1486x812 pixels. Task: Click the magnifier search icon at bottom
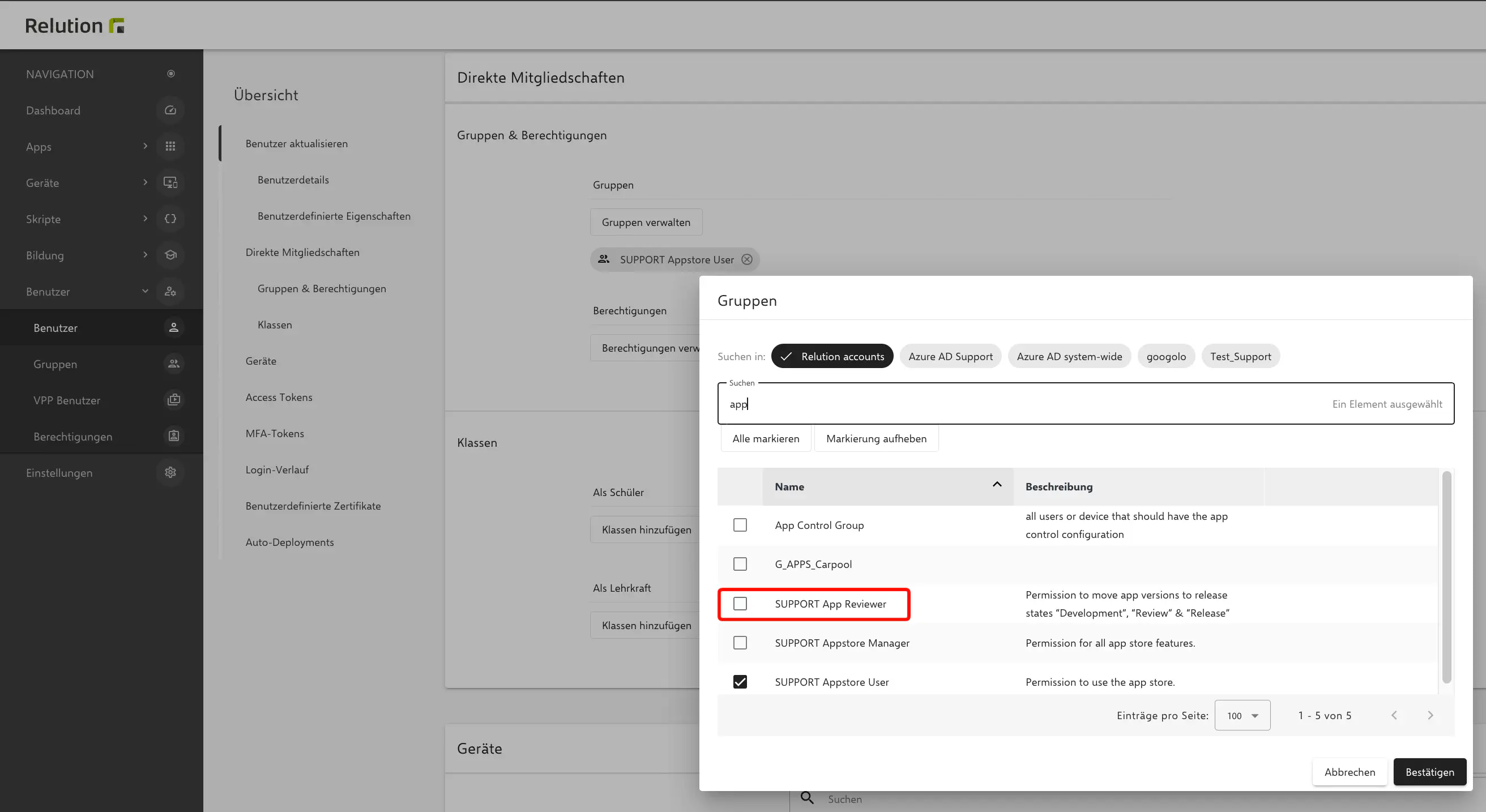[807, 798]
